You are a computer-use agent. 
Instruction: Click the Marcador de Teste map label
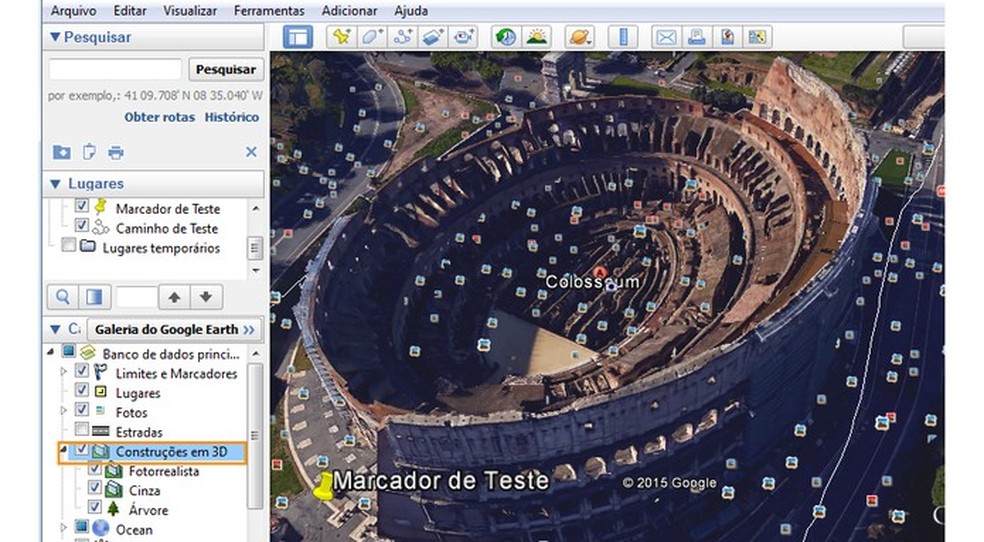point(441,481)
